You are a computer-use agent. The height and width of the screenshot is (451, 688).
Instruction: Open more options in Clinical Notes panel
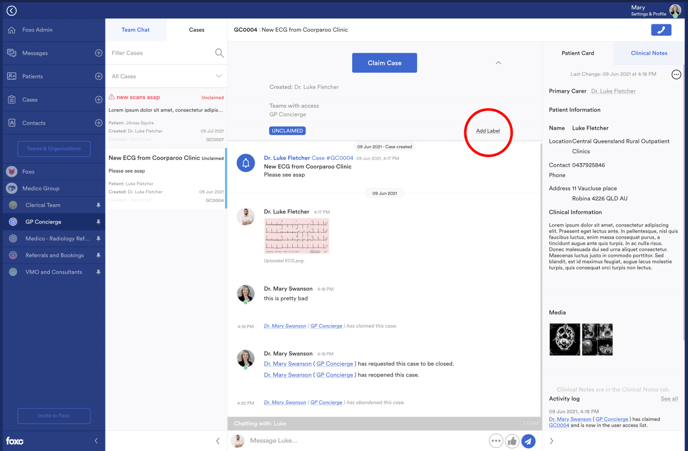[676, 75]
